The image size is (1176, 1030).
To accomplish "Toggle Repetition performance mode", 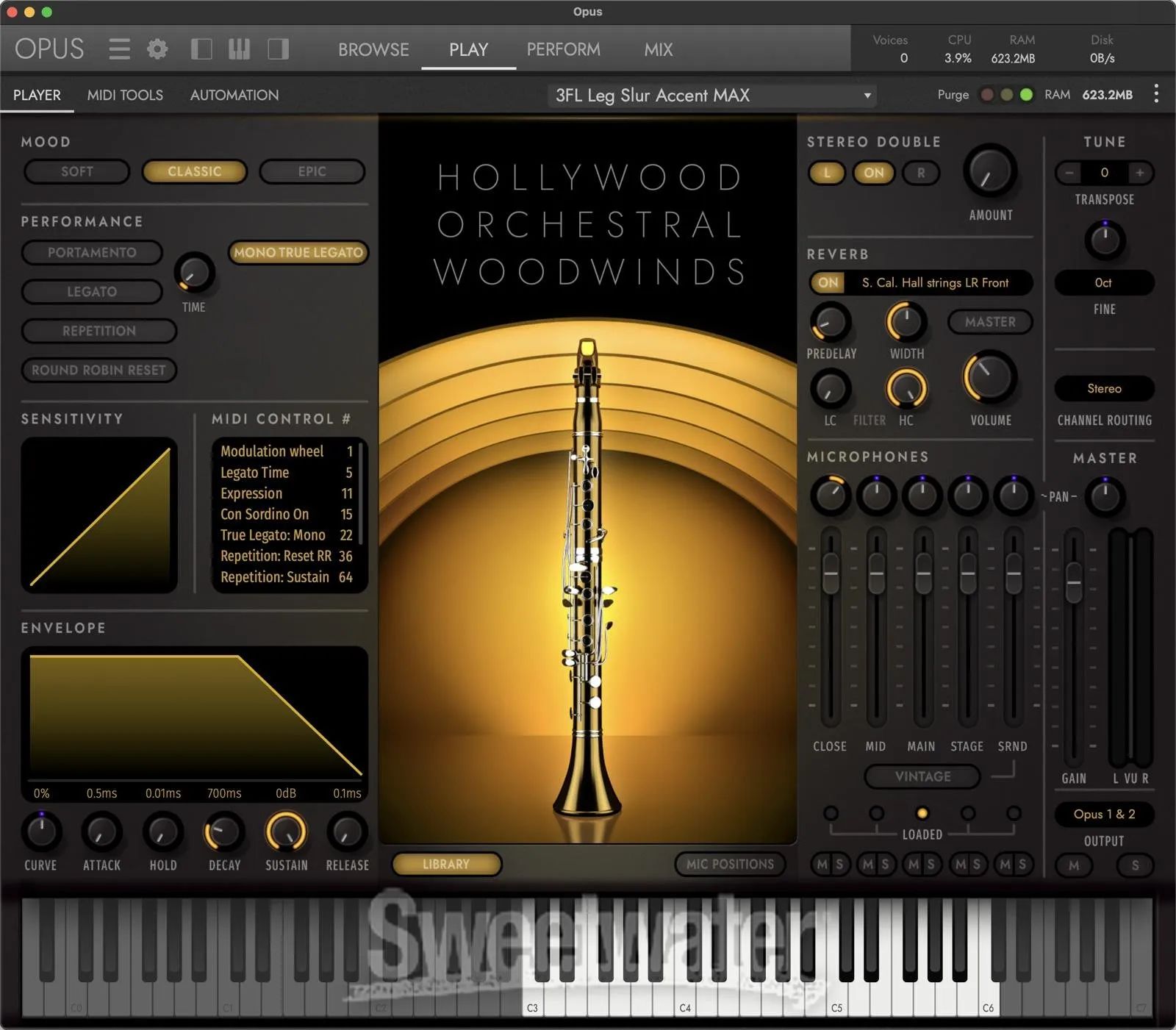I will pyautogui.click(x=99, y=331).
